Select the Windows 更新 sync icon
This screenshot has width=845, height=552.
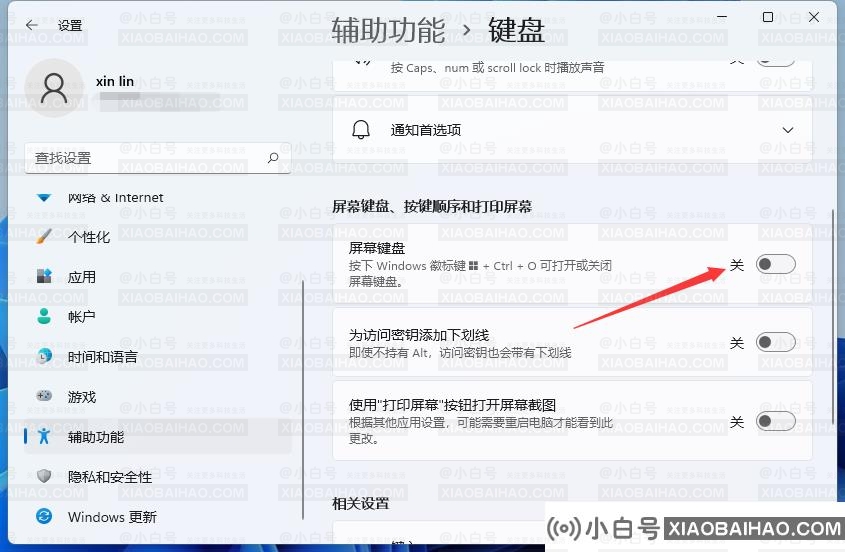tap(44, 516)
